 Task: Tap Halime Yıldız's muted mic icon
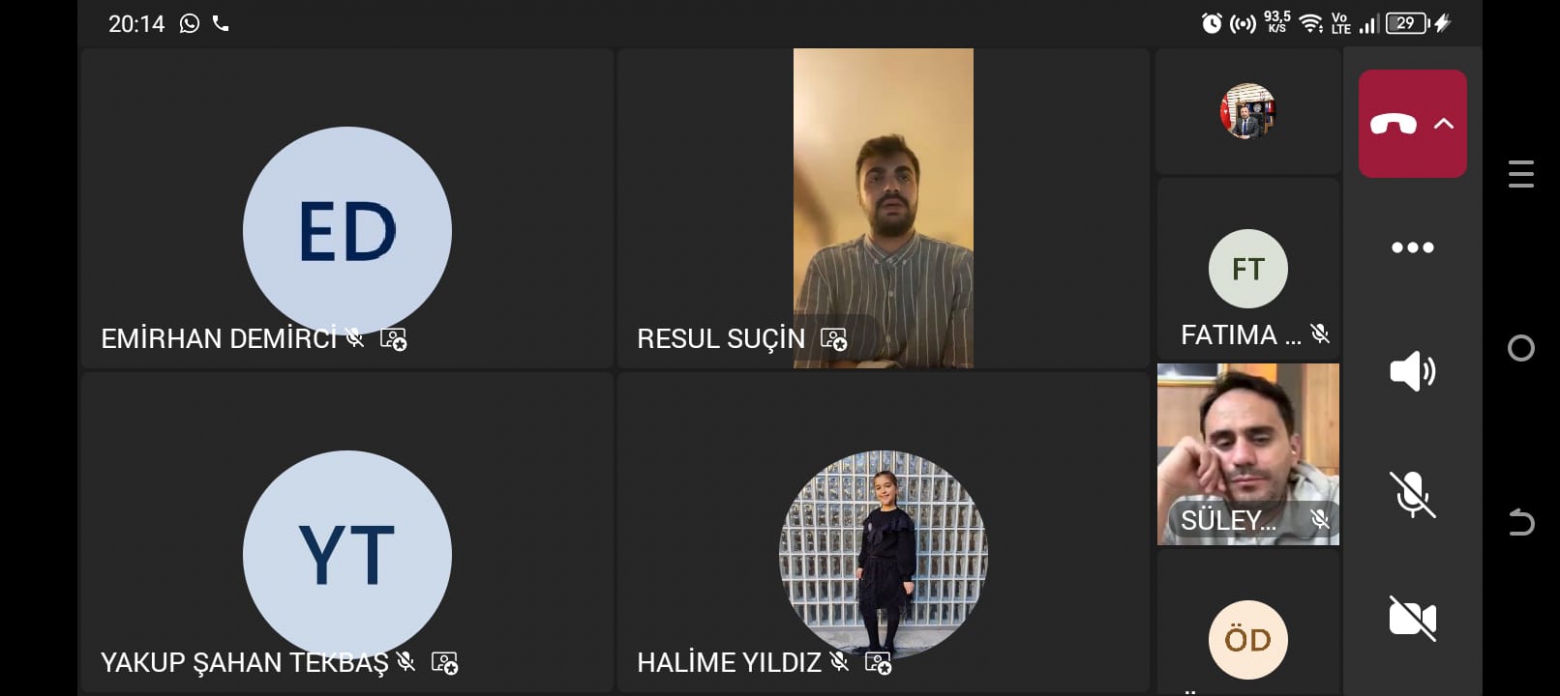click(x=839, y=662)
